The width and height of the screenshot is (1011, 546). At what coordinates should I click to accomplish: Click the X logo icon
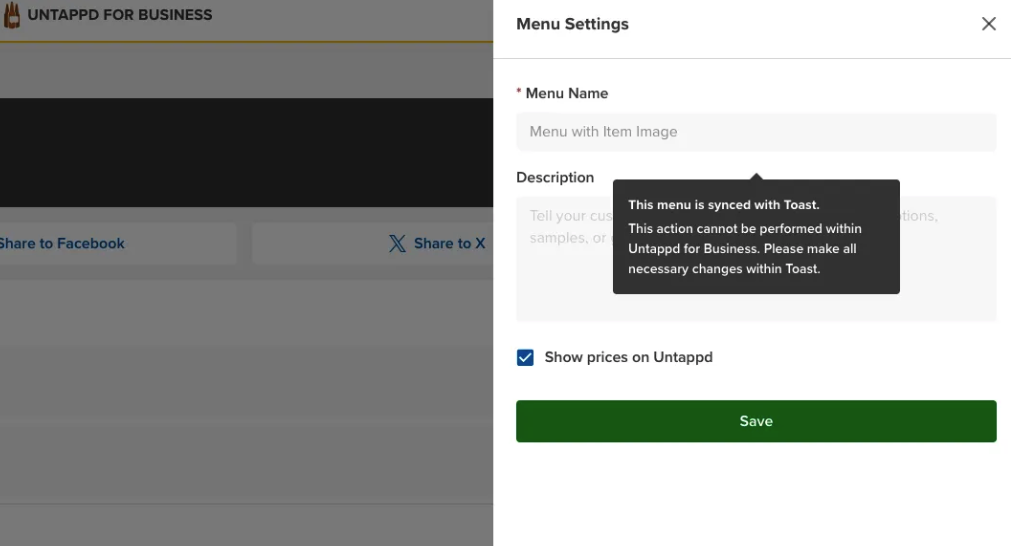(397, 243)
